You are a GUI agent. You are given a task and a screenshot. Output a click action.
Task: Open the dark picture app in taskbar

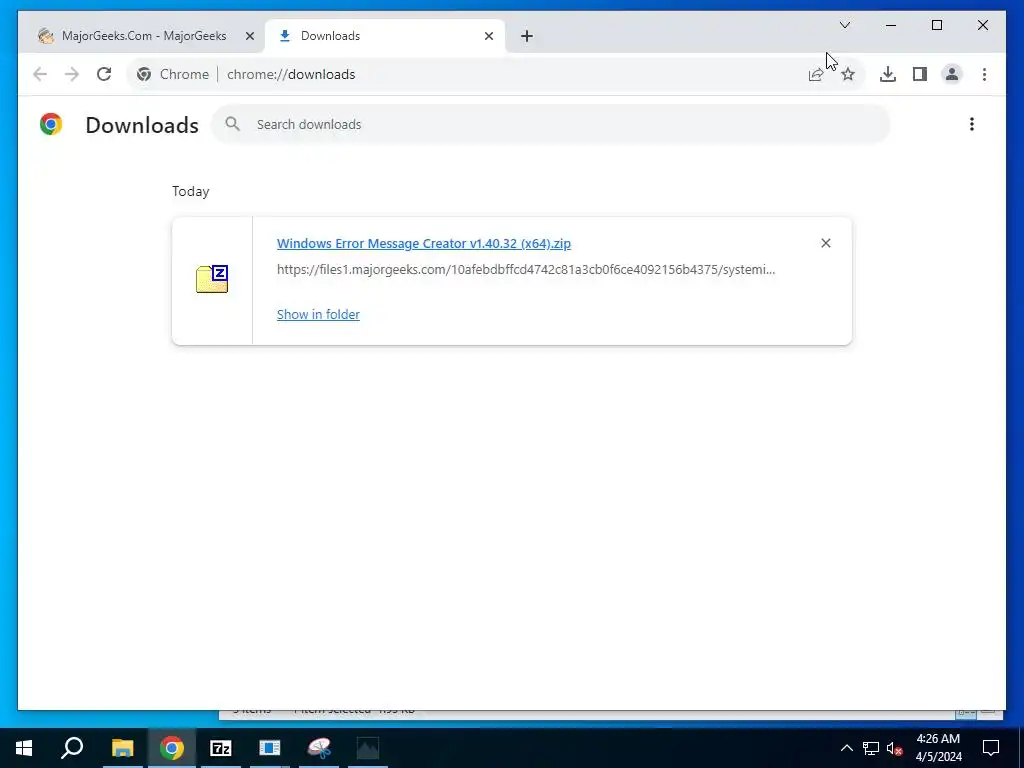click(368, 748)
